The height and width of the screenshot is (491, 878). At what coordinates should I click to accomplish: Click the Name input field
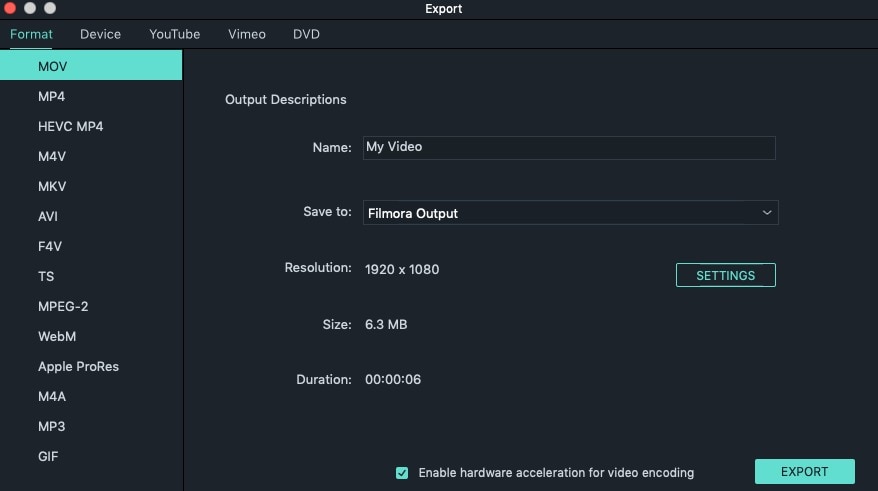(568, 148)
